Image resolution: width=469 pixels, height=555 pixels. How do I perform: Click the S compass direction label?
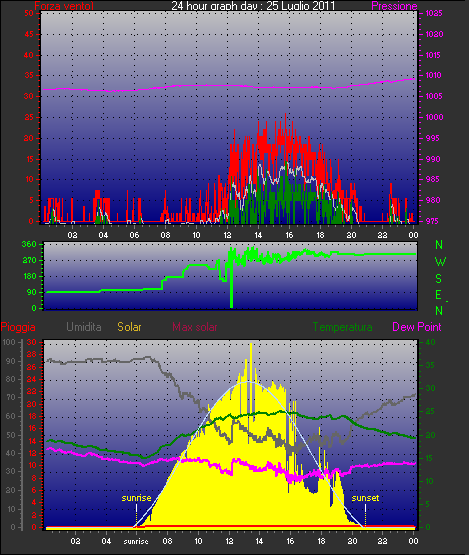click(x=439, y=279)
